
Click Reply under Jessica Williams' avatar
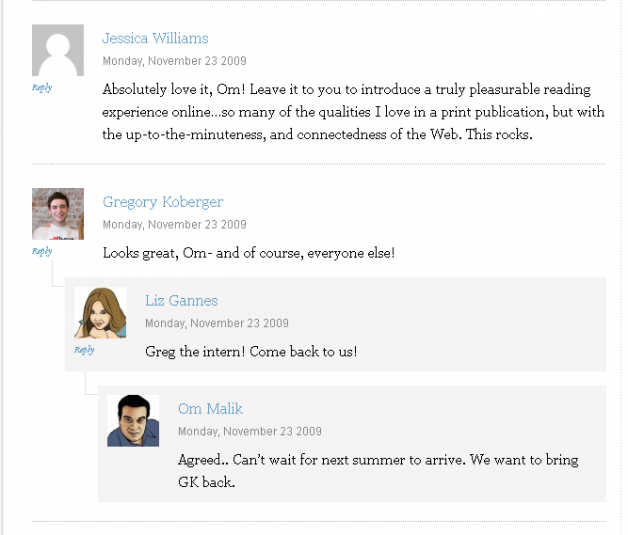pyautogui.click(x=42, y=87)
